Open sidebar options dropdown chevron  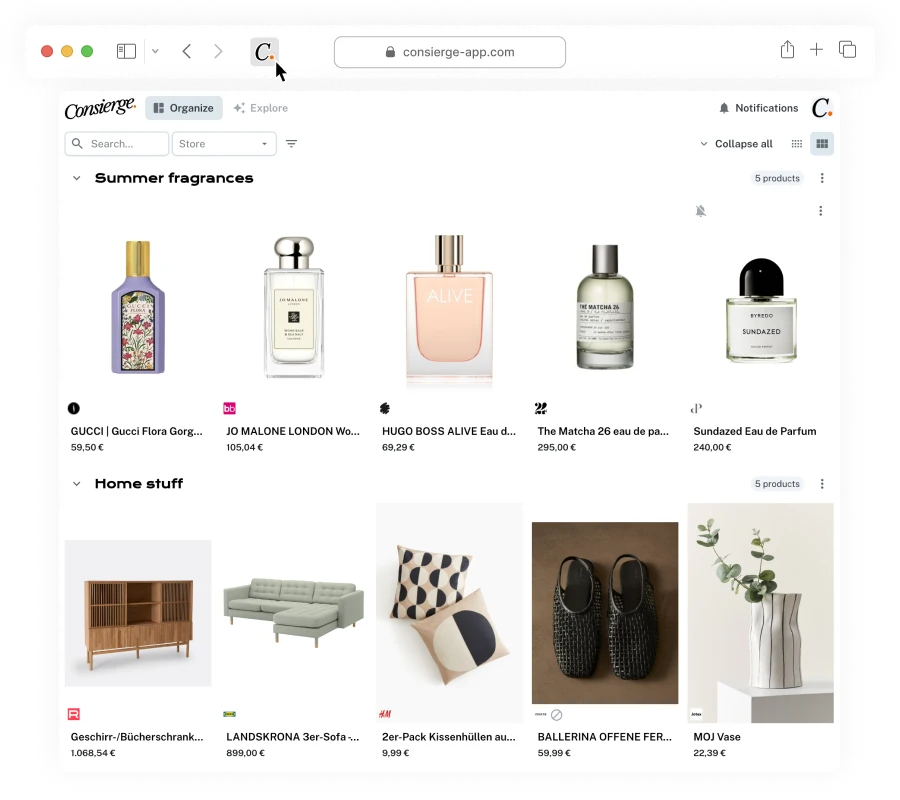point(155,52)
